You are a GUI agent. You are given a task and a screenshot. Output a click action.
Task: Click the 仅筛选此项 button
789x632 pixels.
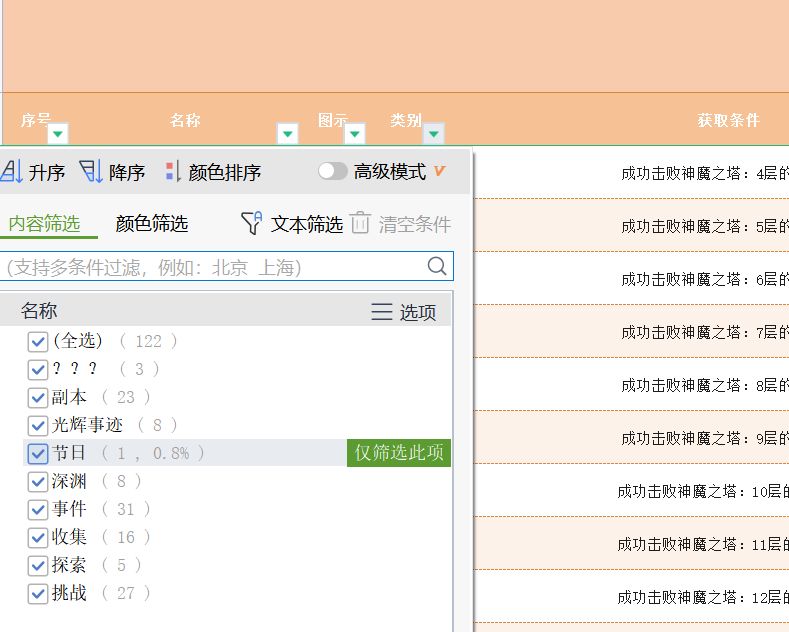click(x=398, y=453)
